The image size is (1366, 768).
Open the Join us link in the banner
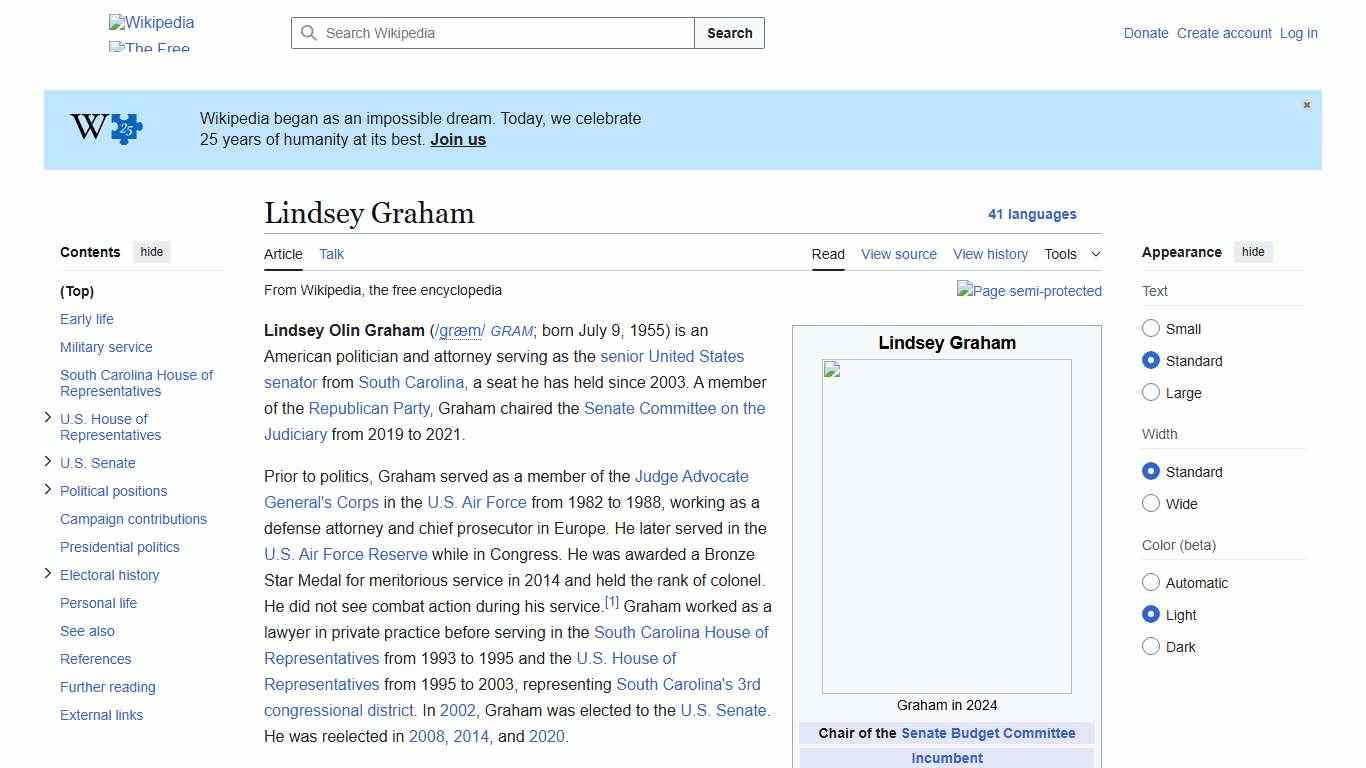[x=457, y=139]
